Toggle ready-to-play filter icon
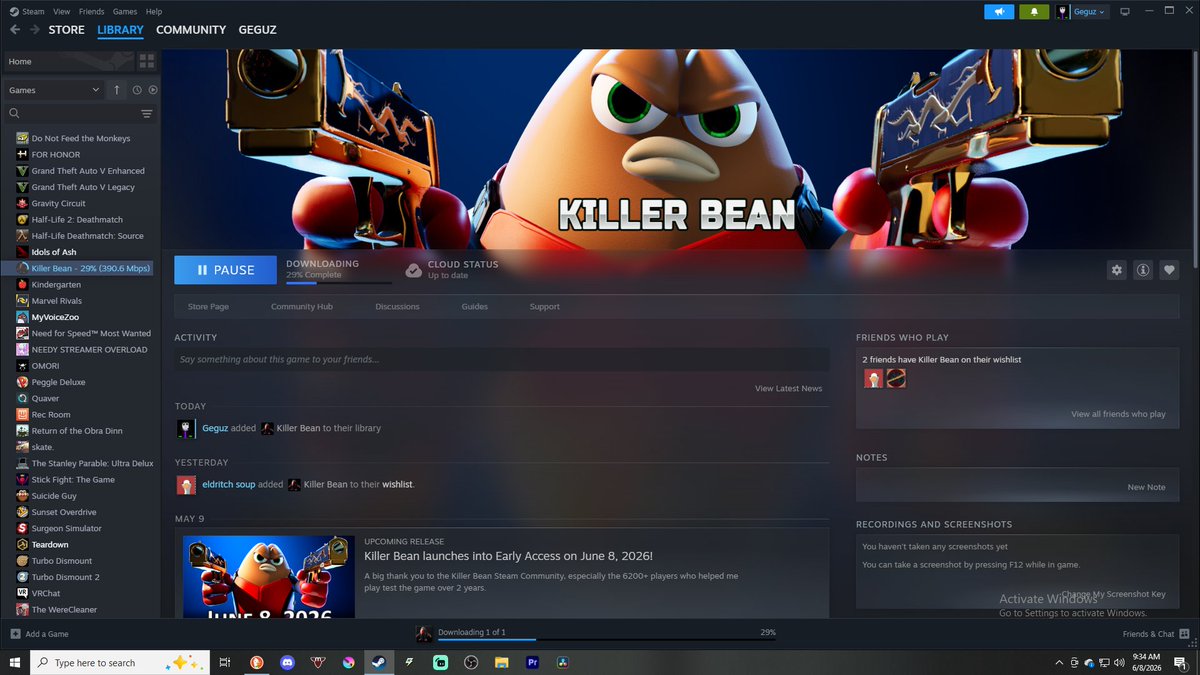This screenshot has height=675, width=1200. (153, 90)
